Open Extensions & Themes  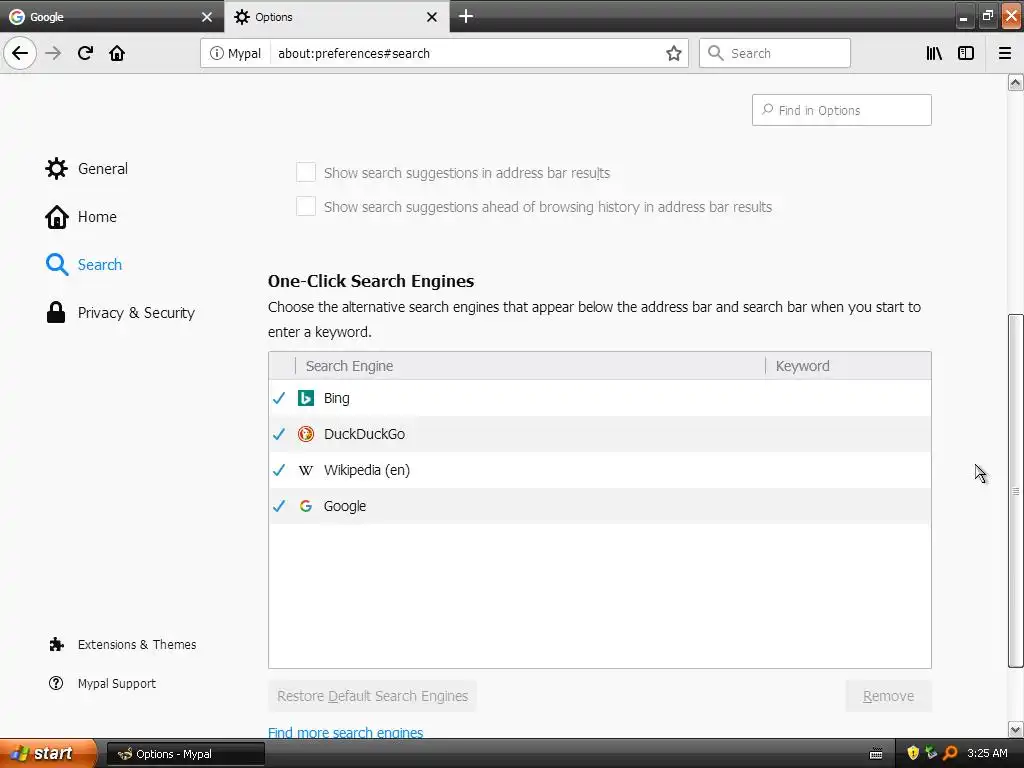tap(122, 645)
